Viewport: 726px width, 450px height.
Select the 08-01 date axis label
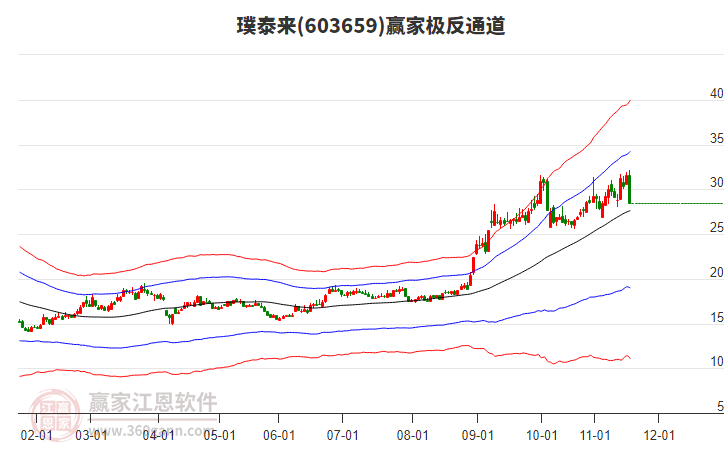click(413, 436)
